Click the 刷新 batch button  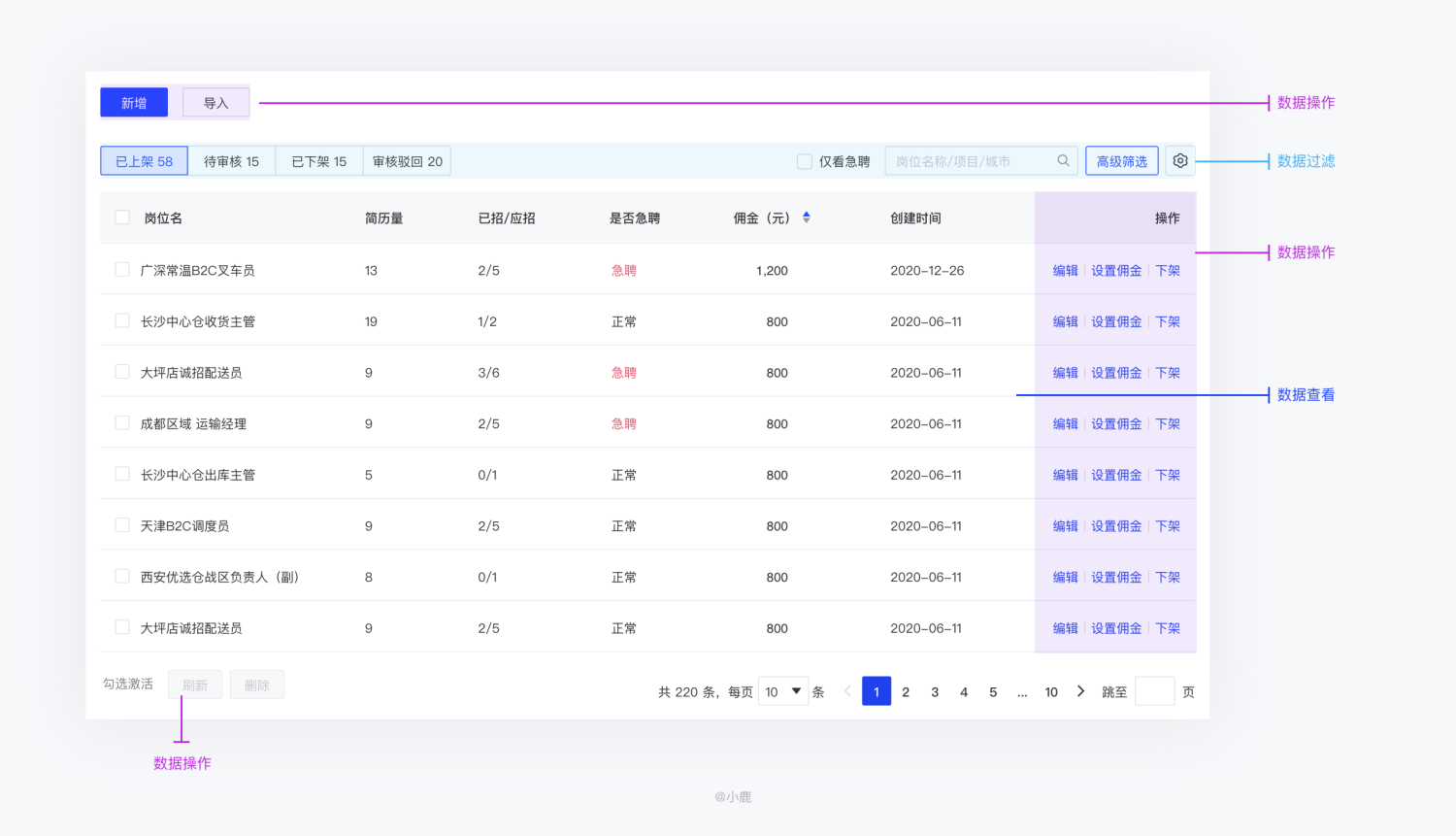pyautogui.click(x=195, y=685)
